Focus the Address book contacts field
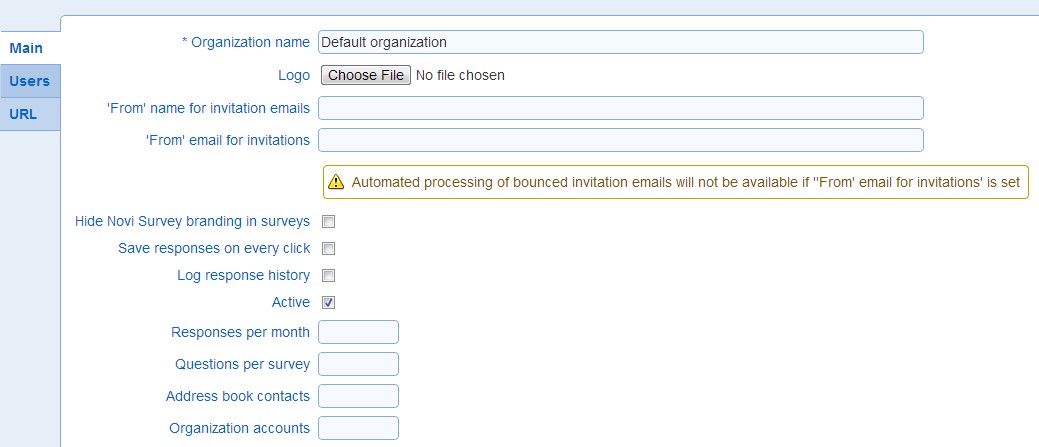 pos(358,396)
